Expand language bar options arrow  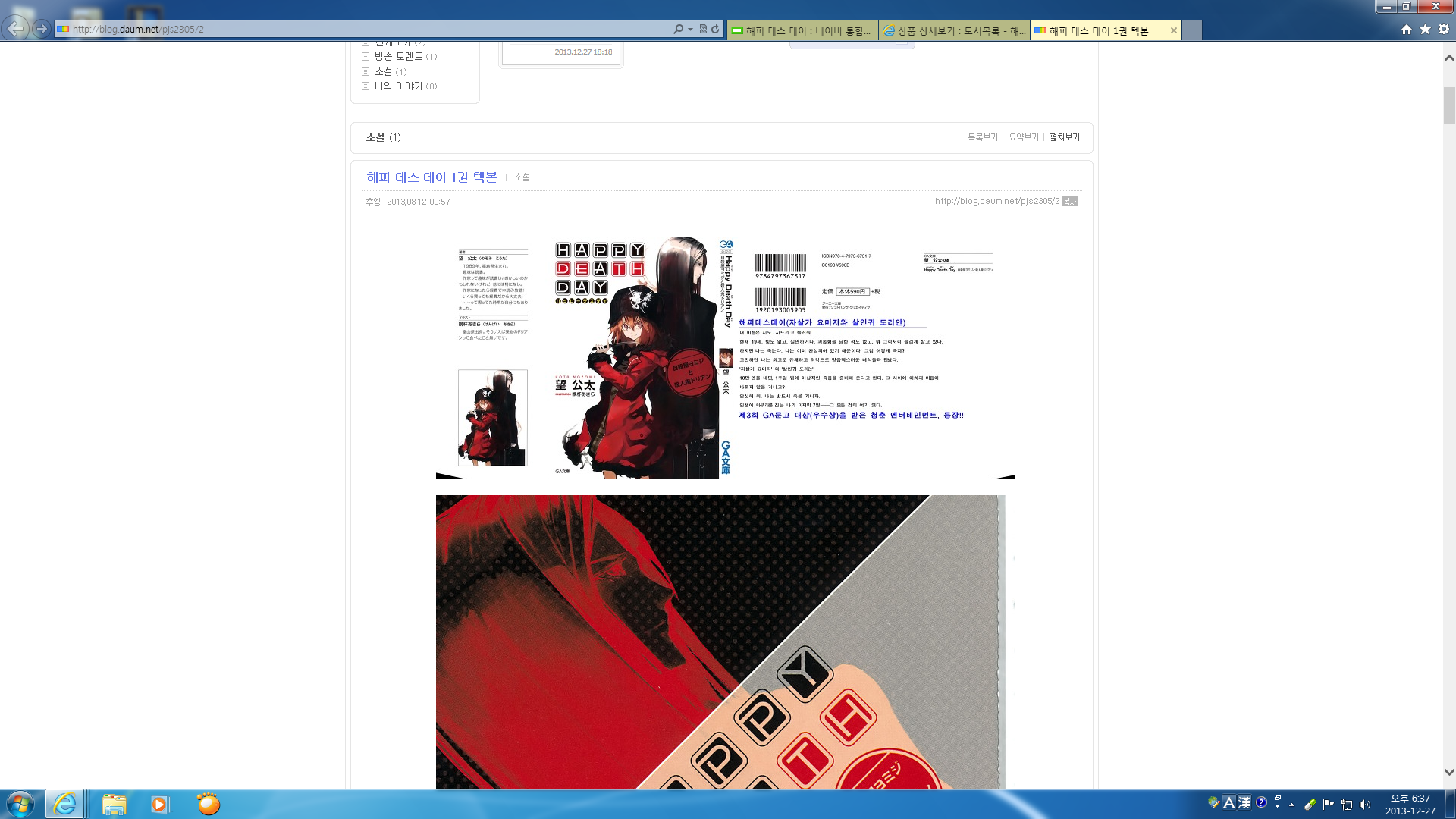point(1278,806)
